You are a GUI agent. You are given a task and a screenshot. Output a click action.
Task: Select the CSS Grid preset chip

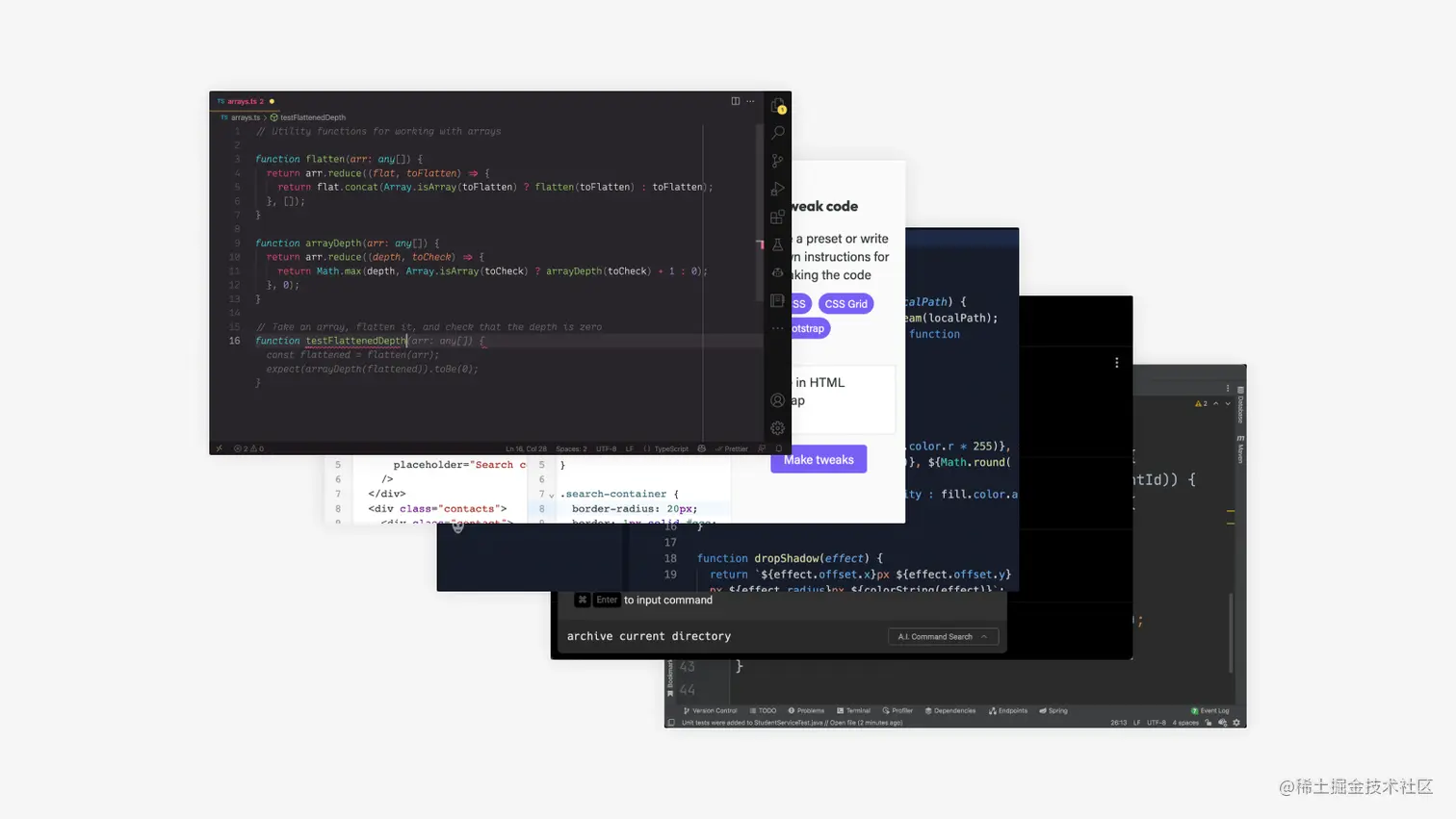pyautogui.click(x=845, y=303)
